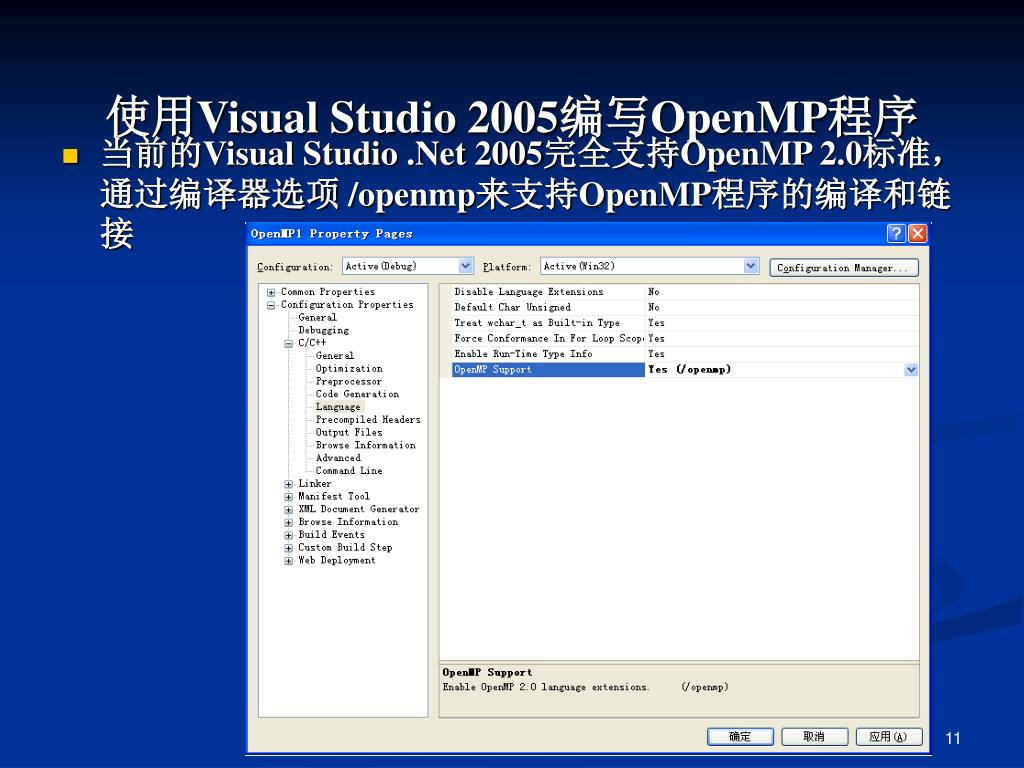Select the Advanced tree item
Image resolution: width=1024 pixels, height=768 pixels.
point(338,458)
